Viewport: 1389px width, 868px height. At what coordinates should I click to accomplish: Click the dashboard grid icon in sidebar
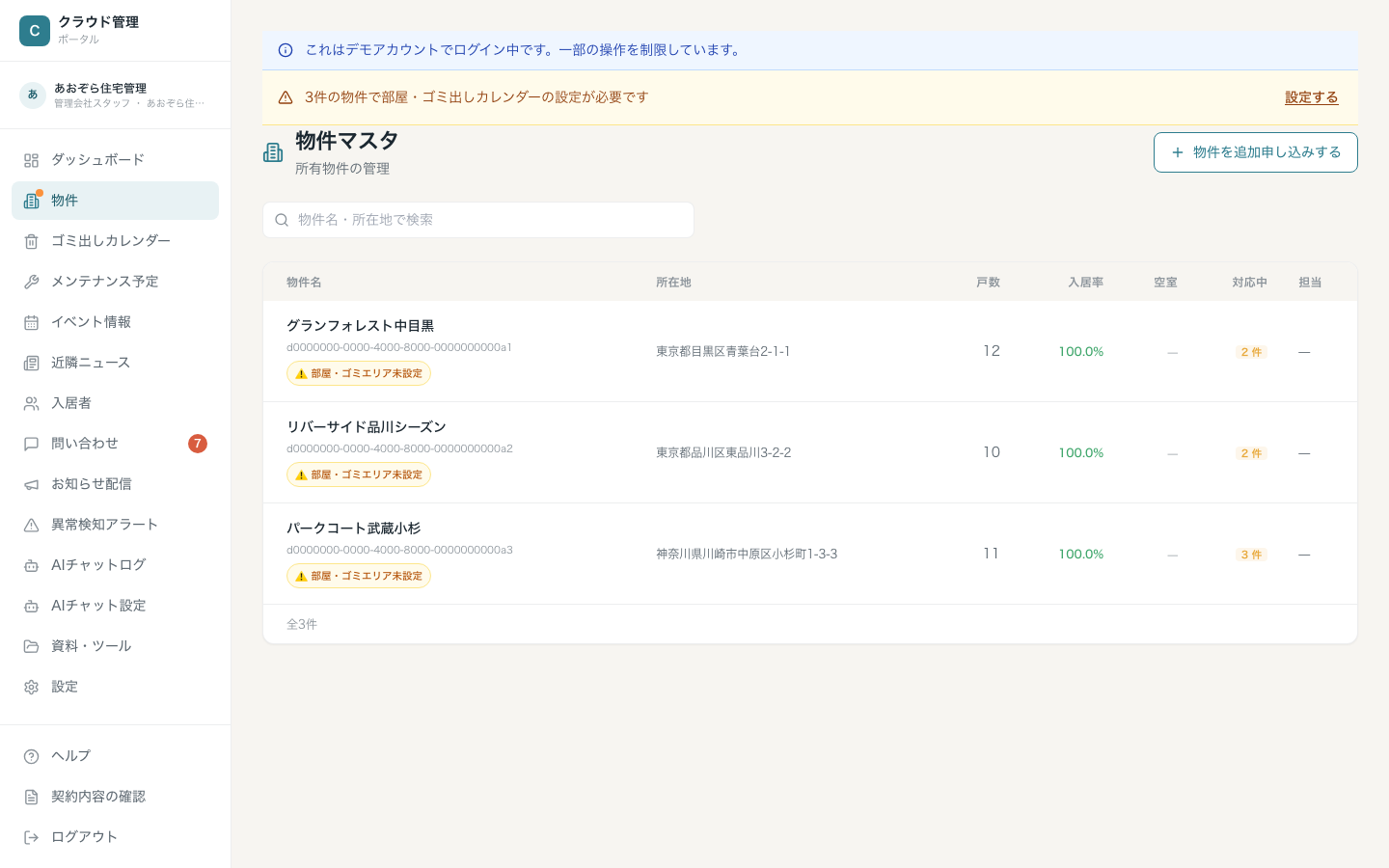[x=31, y=160]
